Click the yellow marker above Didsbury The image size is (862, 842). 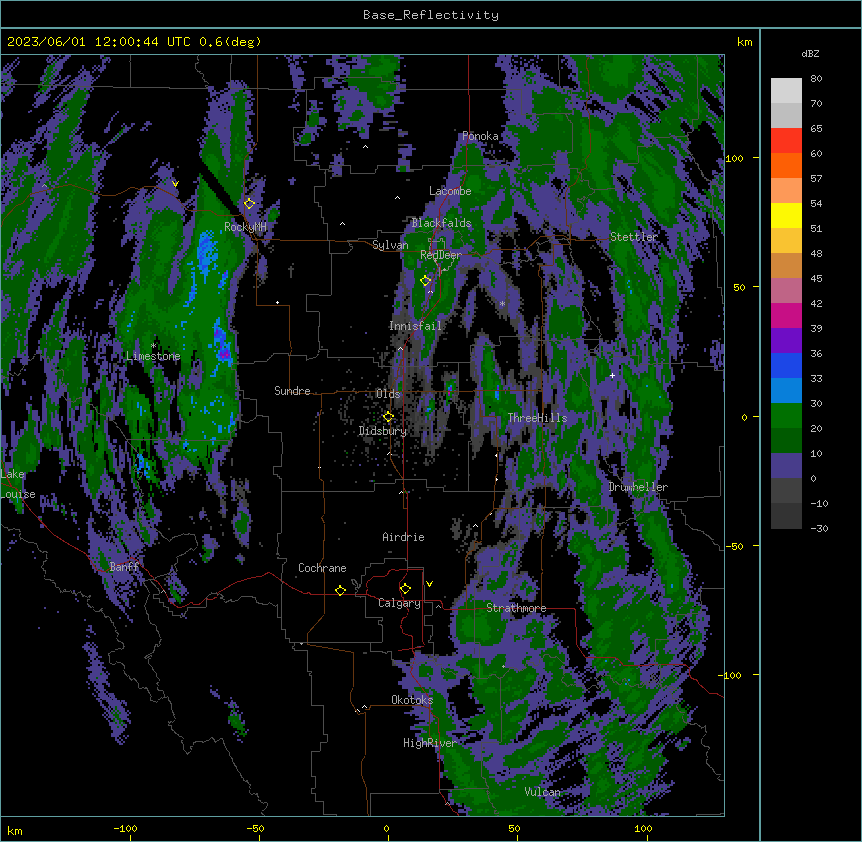click(388, 416)
